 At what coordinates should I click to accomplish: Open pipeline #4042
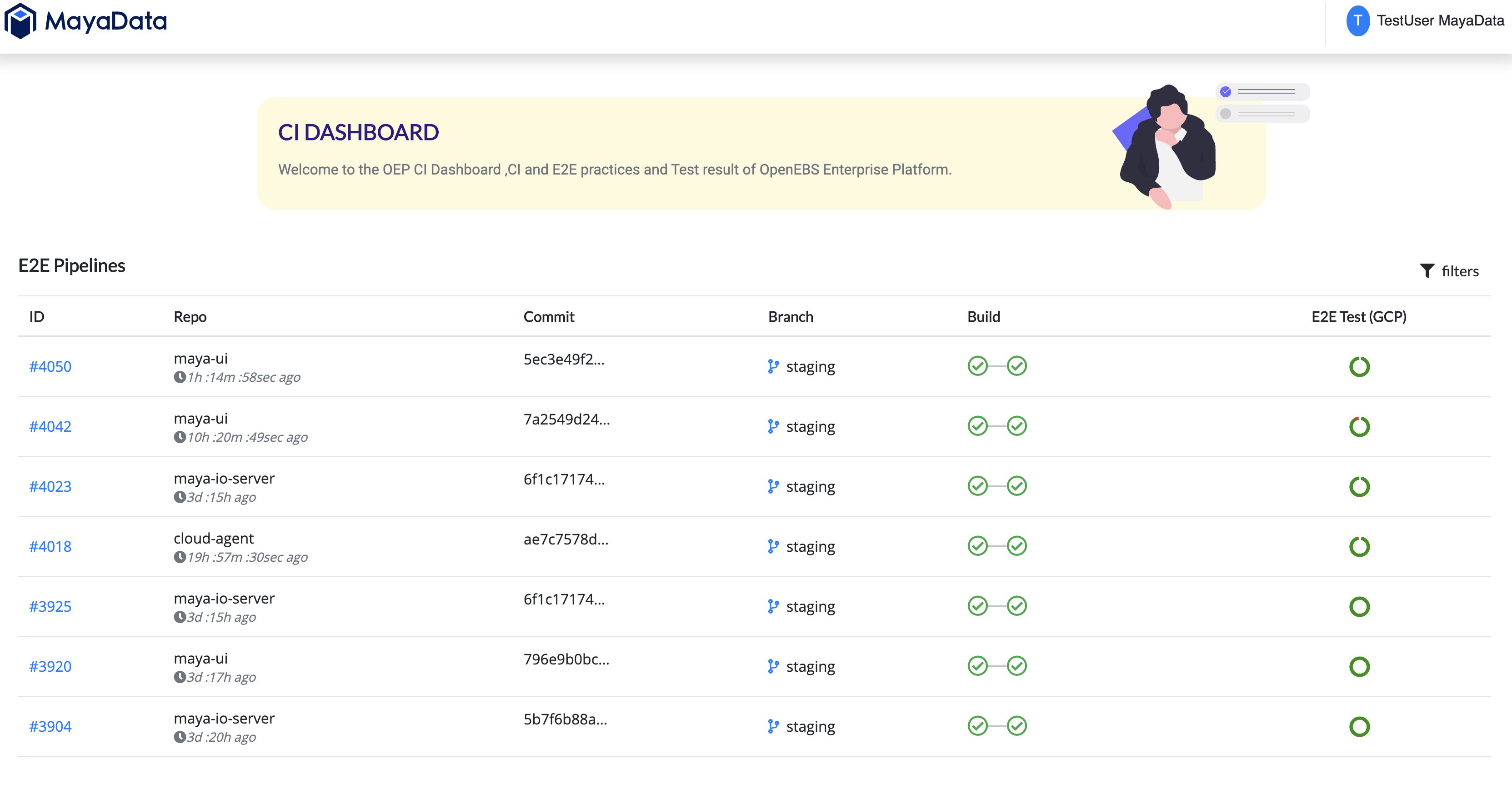(x=50, y=426)
